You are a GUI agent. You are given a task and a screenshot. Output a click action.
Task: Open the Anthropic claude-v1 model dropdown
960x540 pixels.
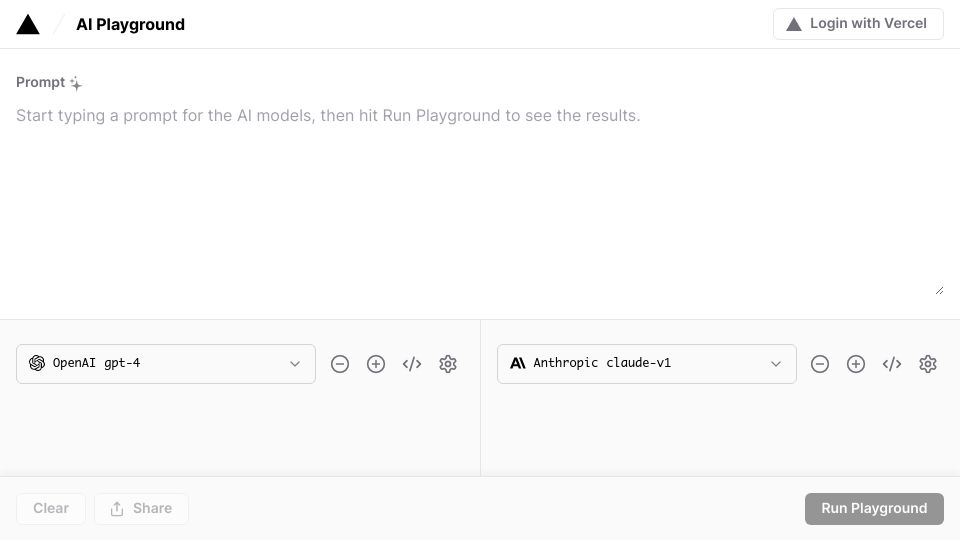647,364
